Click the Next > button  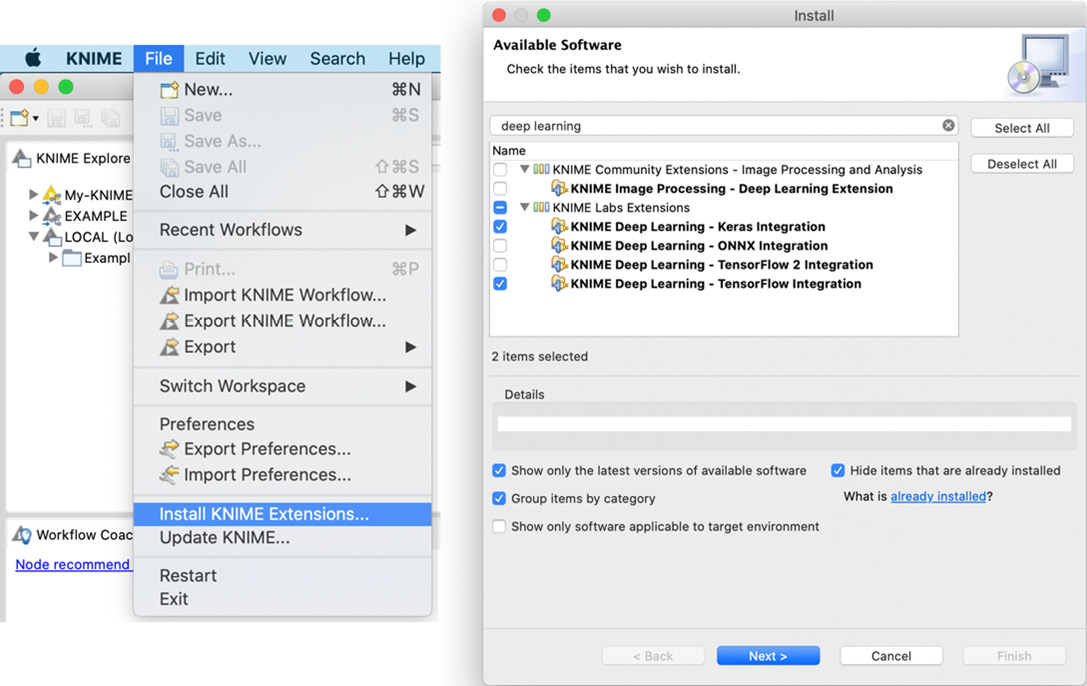click(x=768, y=656)
